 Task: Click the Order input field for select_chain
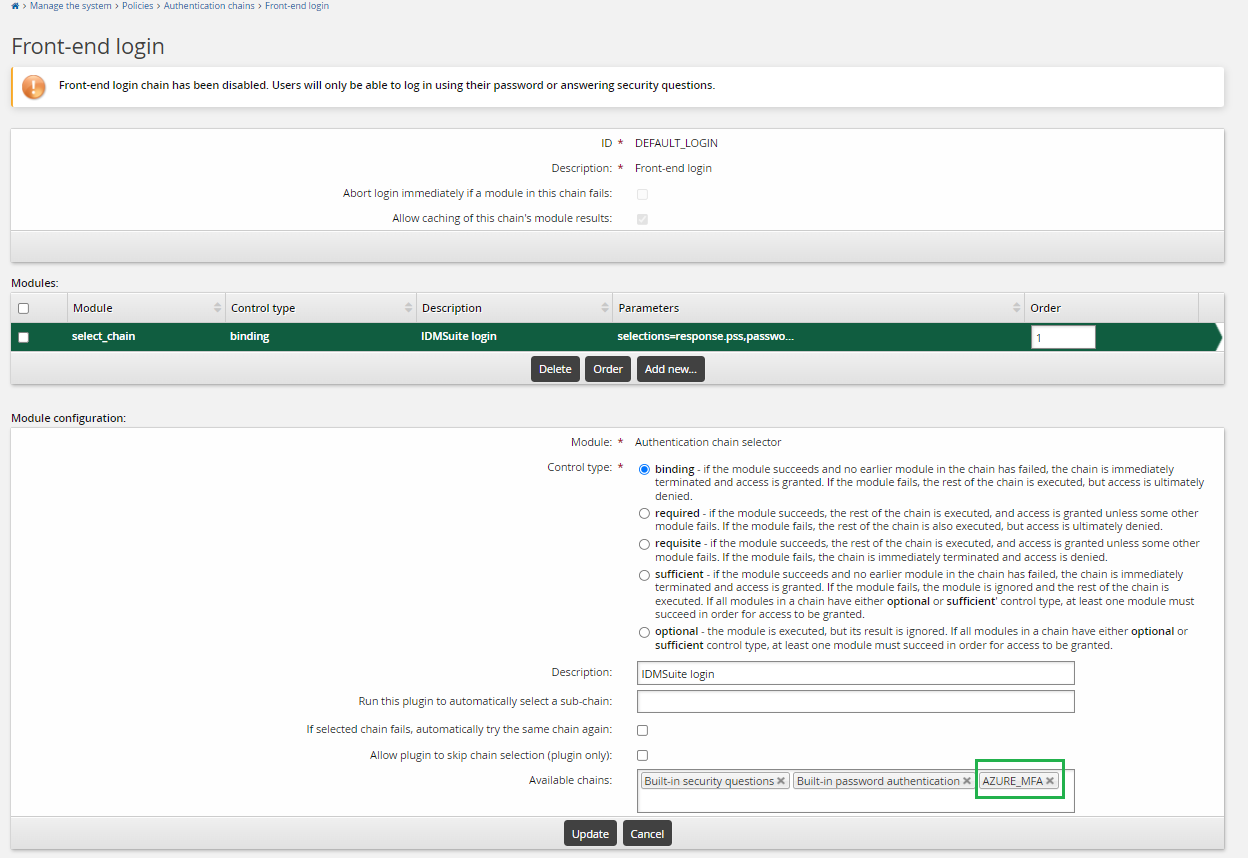pos(1063,337)
